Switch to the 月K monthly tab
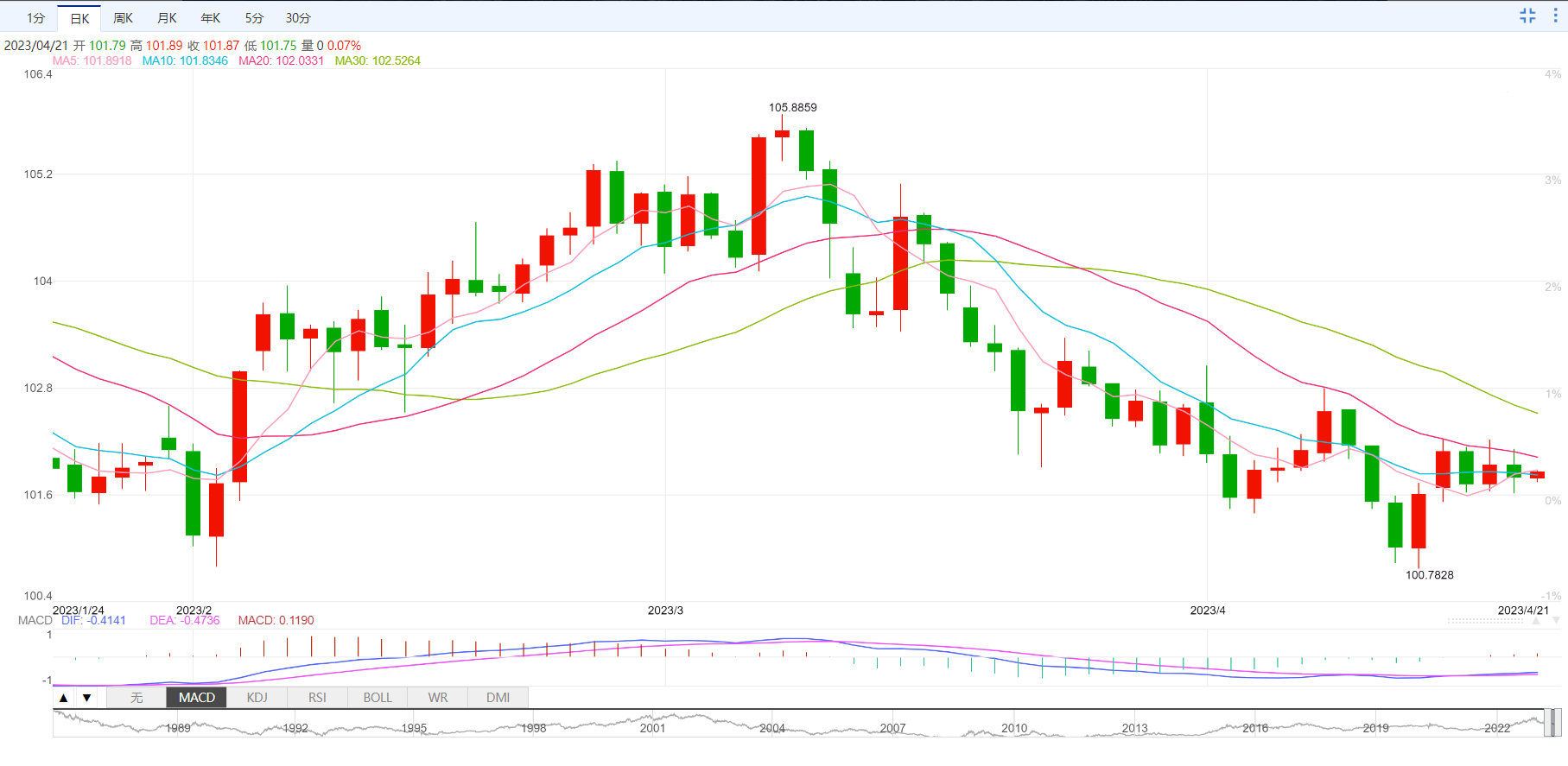1568x766 pixels. [167, 18]
